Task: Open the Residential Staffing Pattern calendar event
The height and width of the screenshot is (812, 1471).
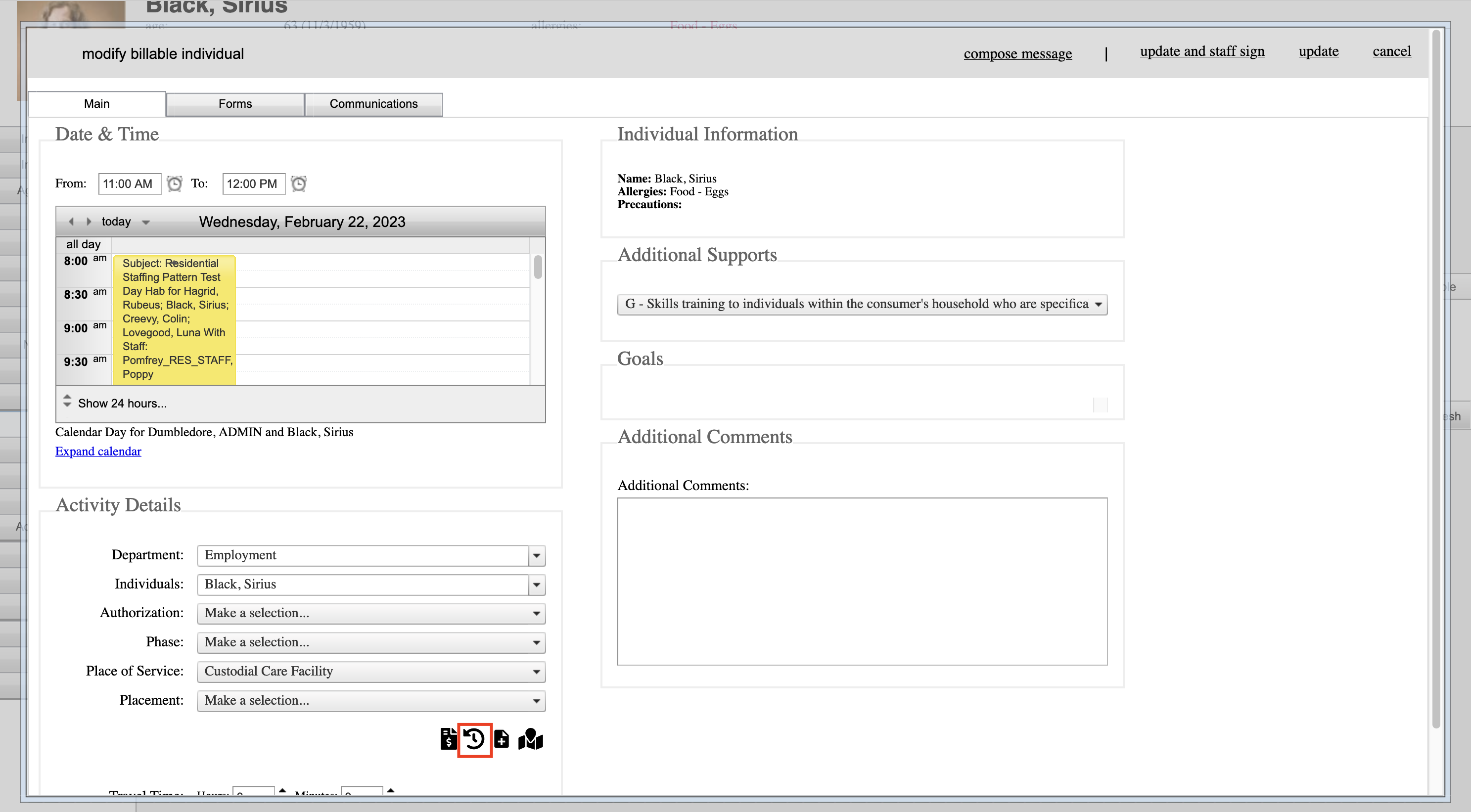Action: click(x=174, y=320)
